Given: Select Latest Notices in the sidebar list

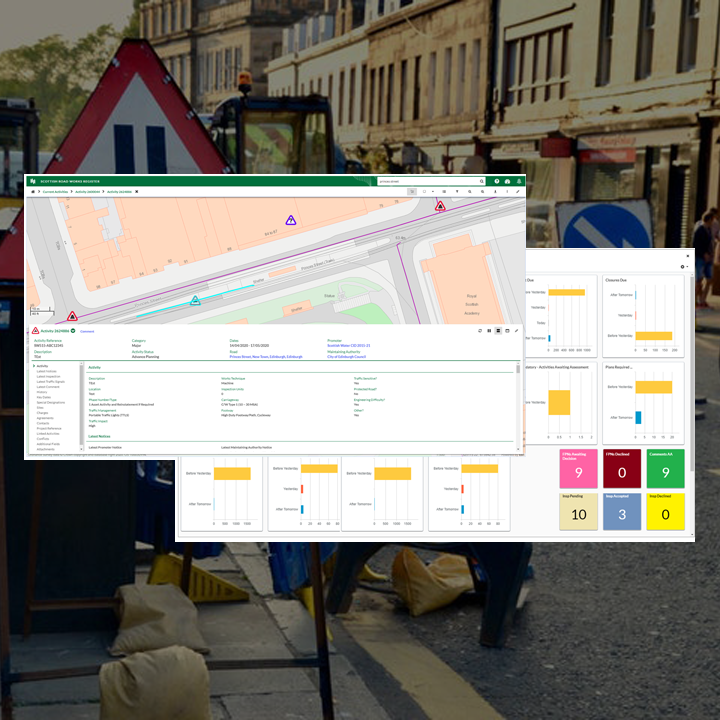Looking at the screenshot, I should click(x=46, y=372).
